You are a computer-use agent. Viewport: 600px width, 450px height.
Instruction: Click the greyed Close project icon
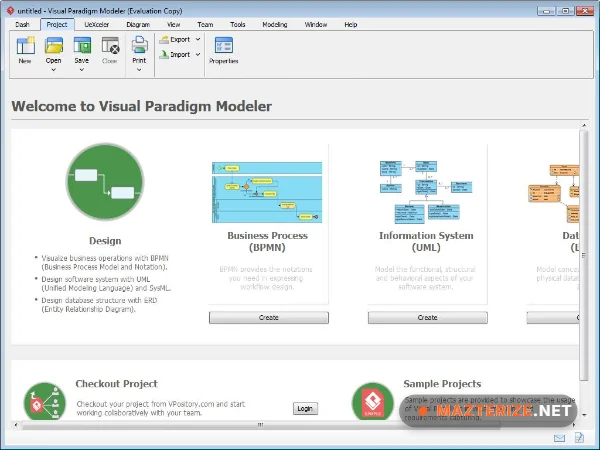tap(111, 45)
